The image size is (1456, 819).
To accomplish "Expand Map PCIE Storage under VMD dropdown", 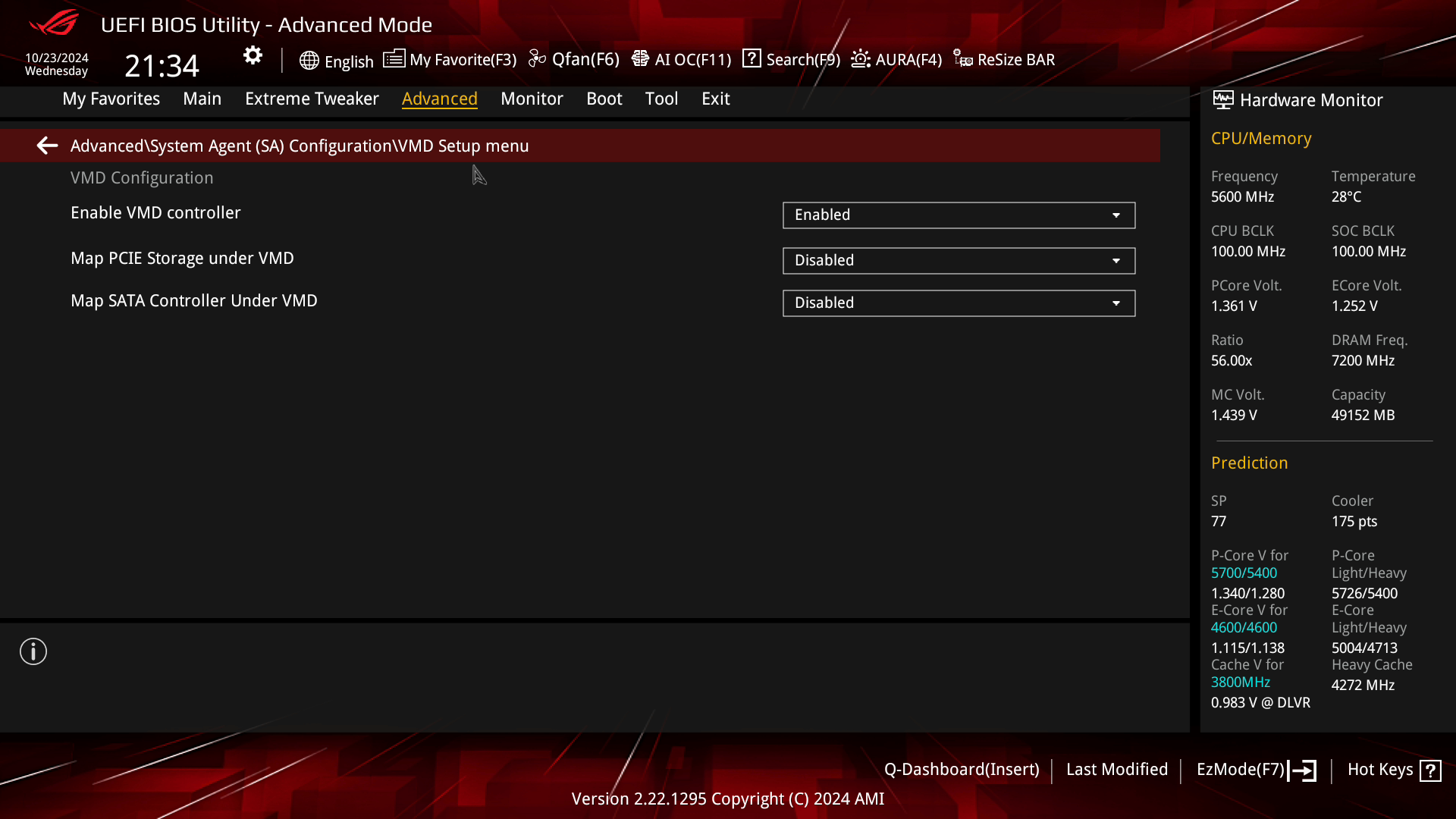I will click(1116, 260).
